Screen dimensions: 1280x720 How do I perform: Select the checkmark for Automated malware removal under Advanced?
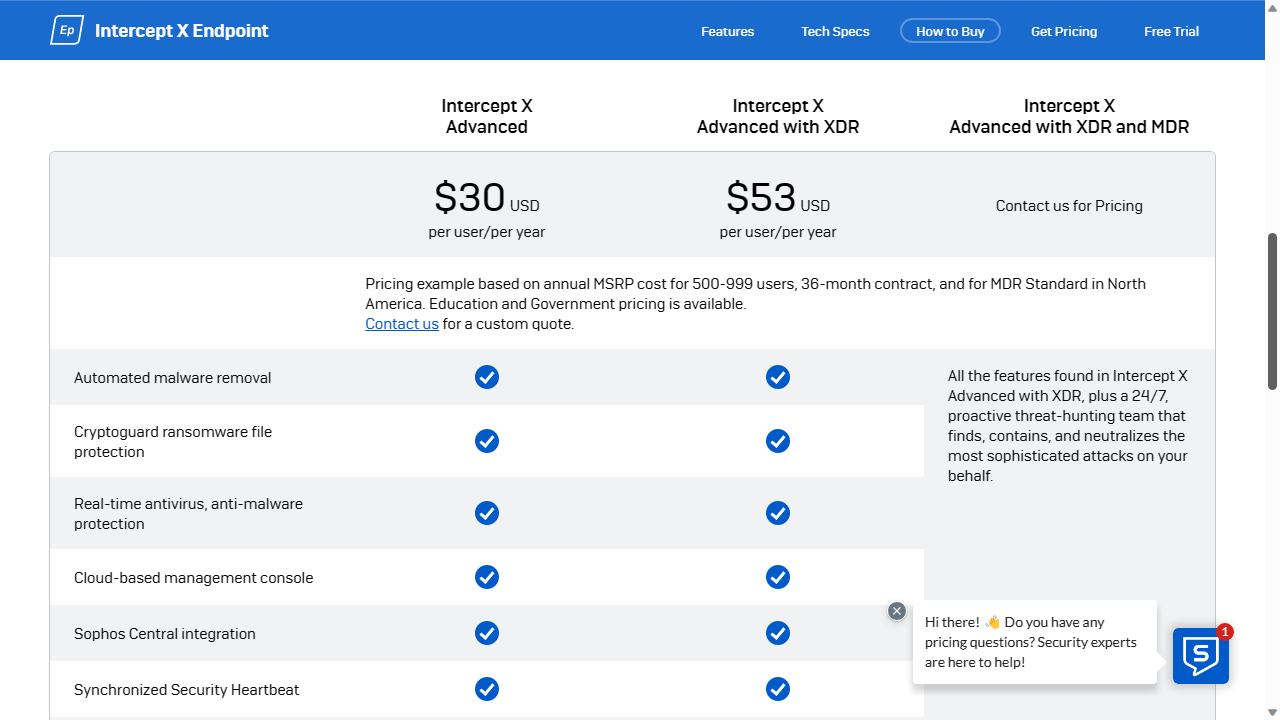[x=487, y=377]
